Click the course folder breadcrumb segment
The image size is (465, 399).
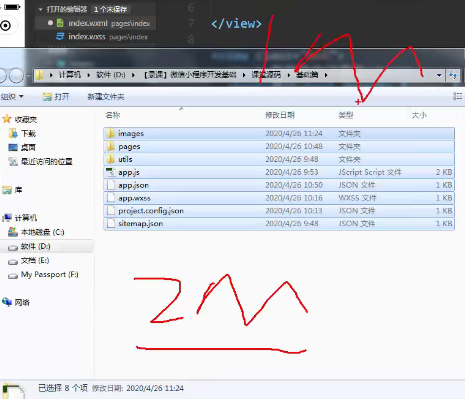[190, 75]
